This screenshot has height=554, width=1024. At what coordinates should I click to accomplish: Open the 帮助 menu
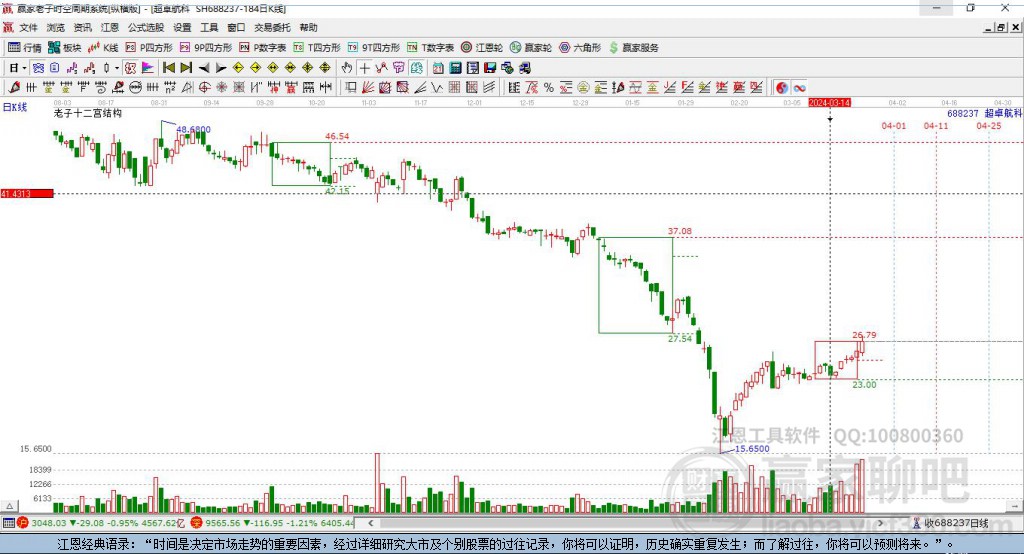308,27
